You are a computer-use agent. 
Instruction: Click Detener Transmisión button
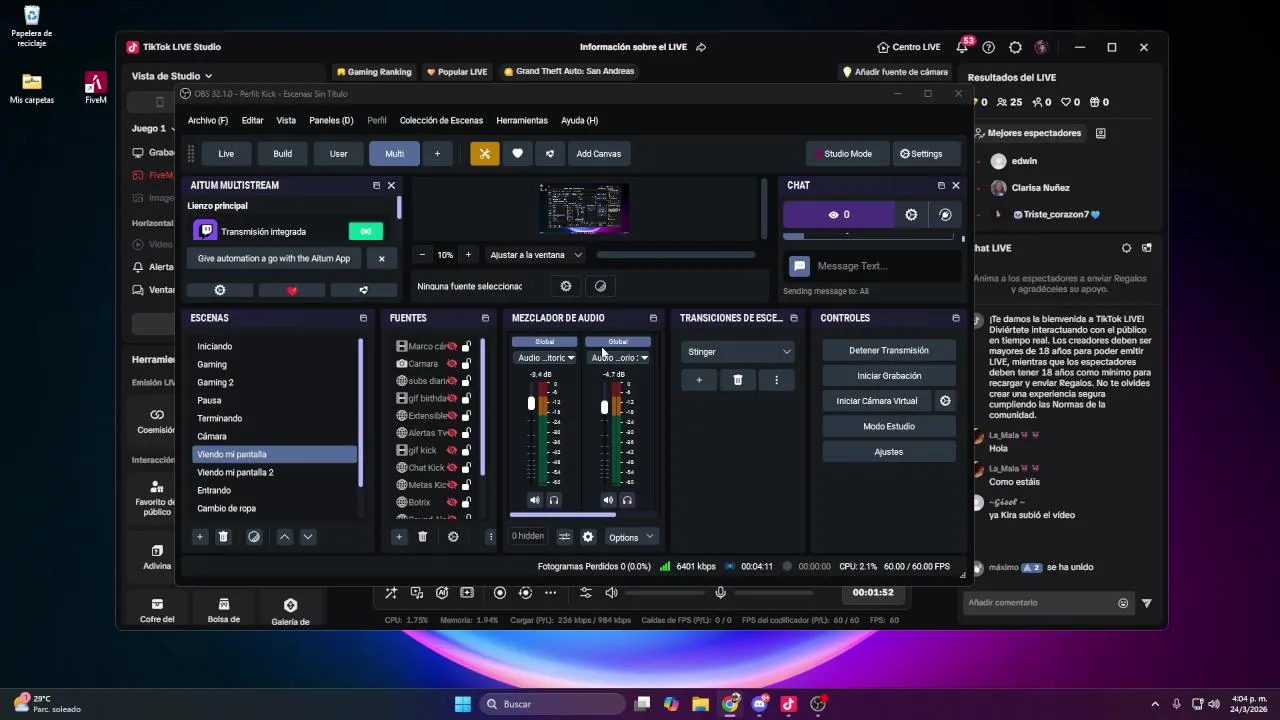(x=889, y=351)
